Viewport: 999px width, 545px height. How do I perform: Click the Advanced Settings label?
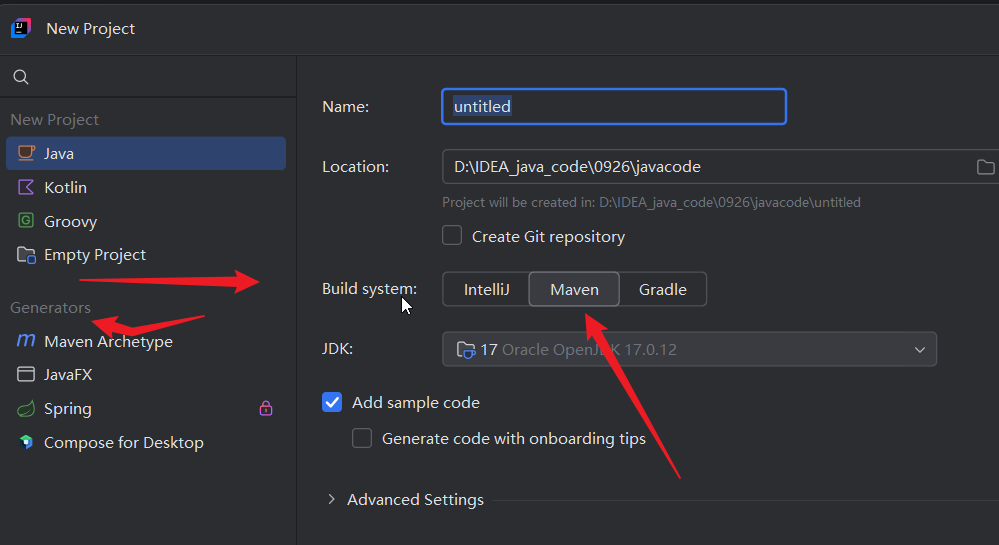pos(415,500)
